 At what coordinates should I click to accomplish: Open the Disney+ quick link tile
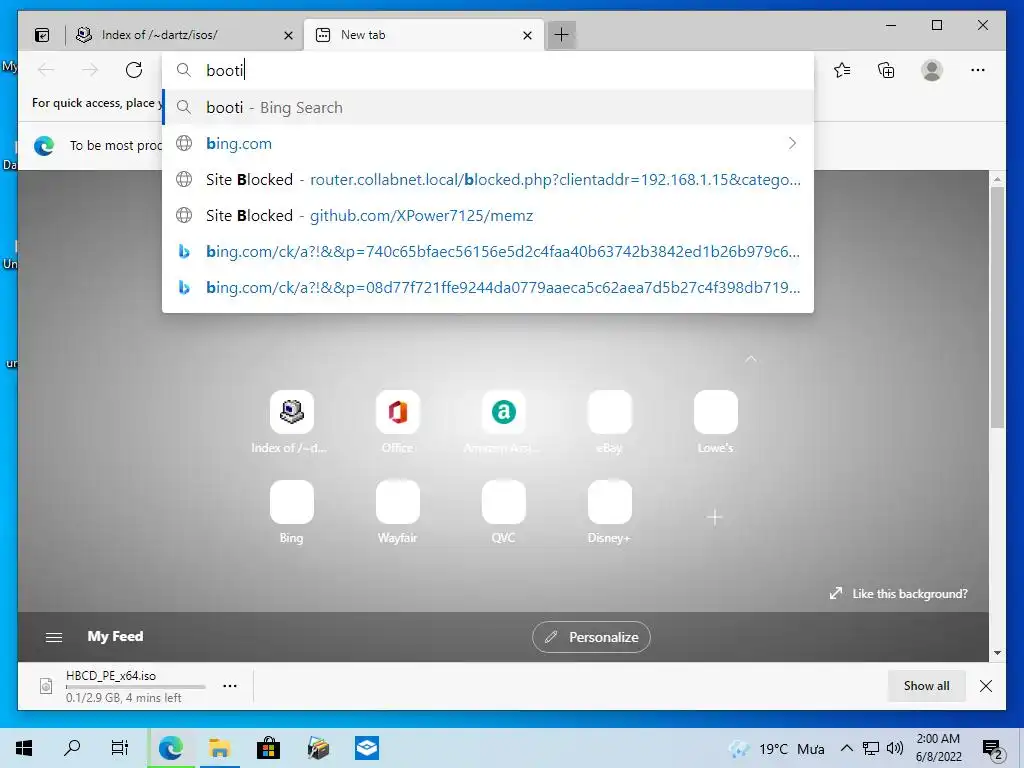click(609, 502)
